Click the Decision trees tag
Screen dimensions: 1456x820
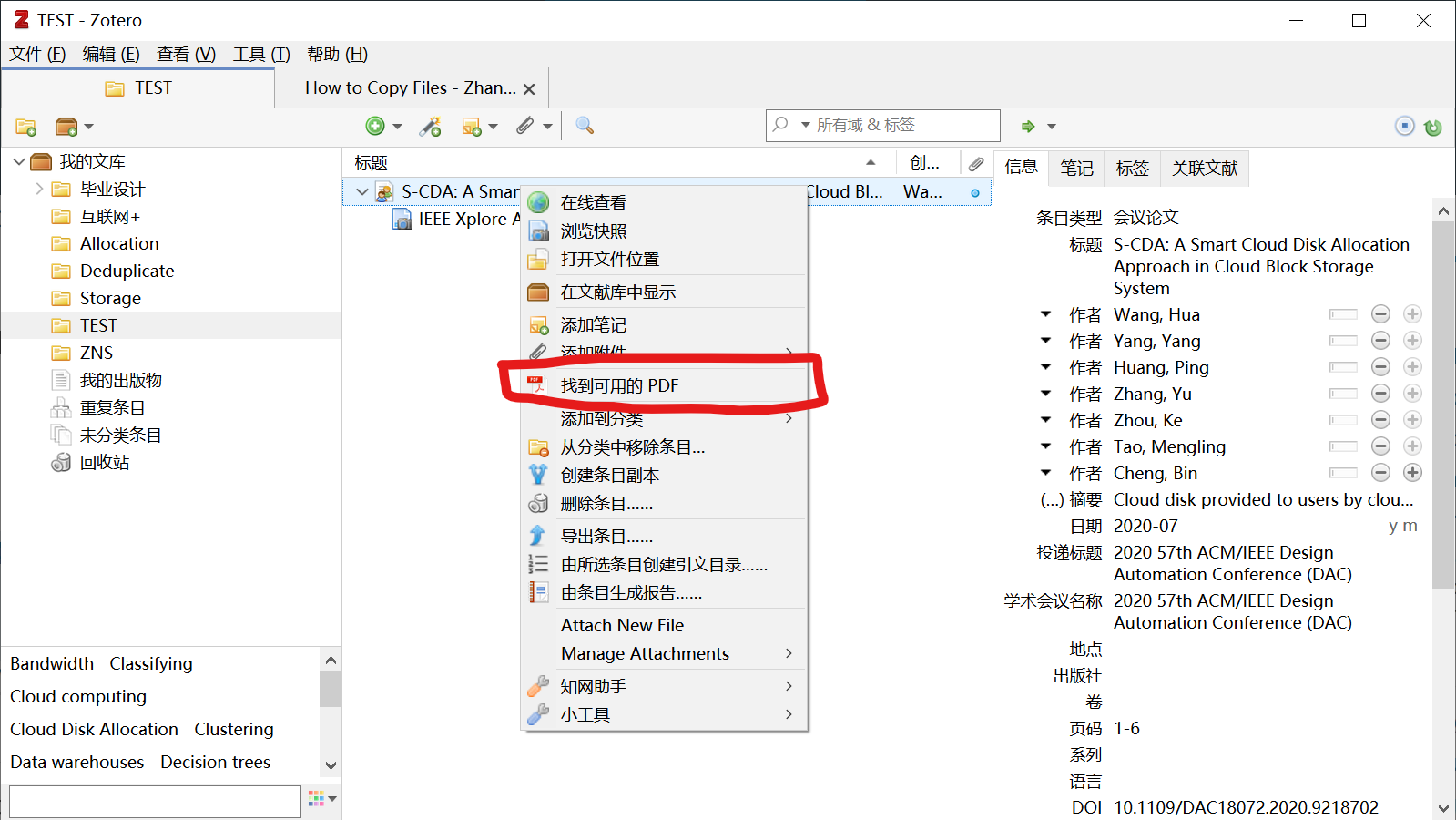coord(216,762)
